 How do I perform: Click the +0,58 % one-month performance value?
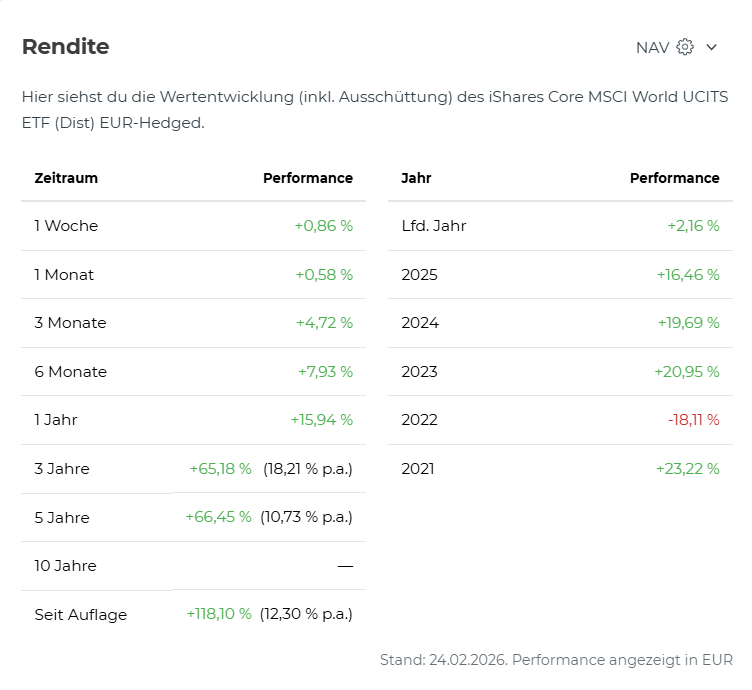323,275
